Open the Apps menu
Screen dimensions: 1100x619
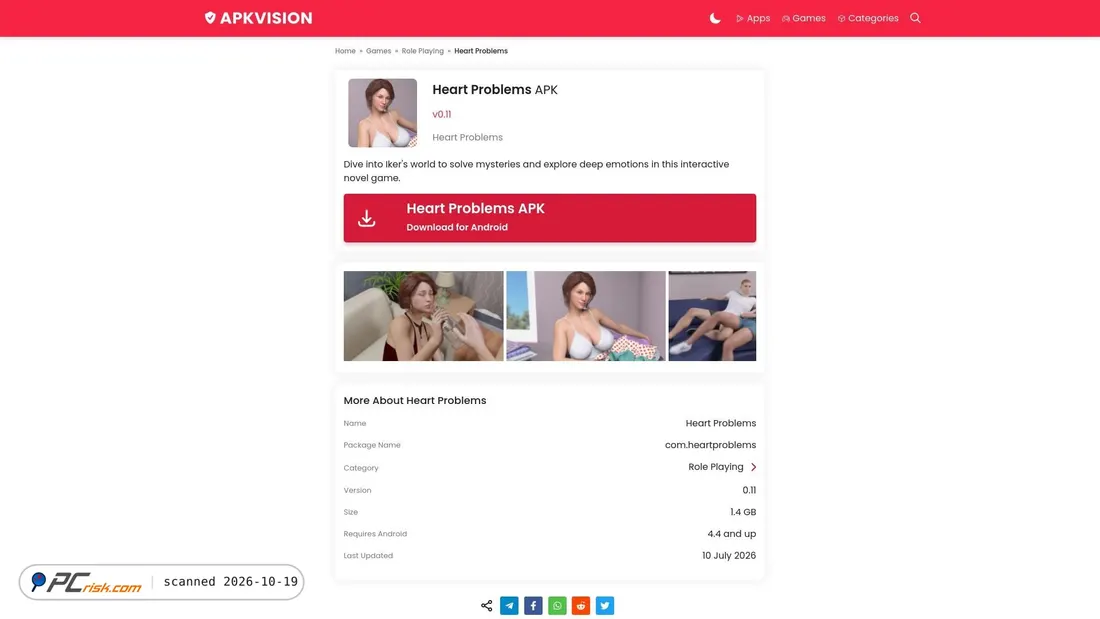coord(753,18)
